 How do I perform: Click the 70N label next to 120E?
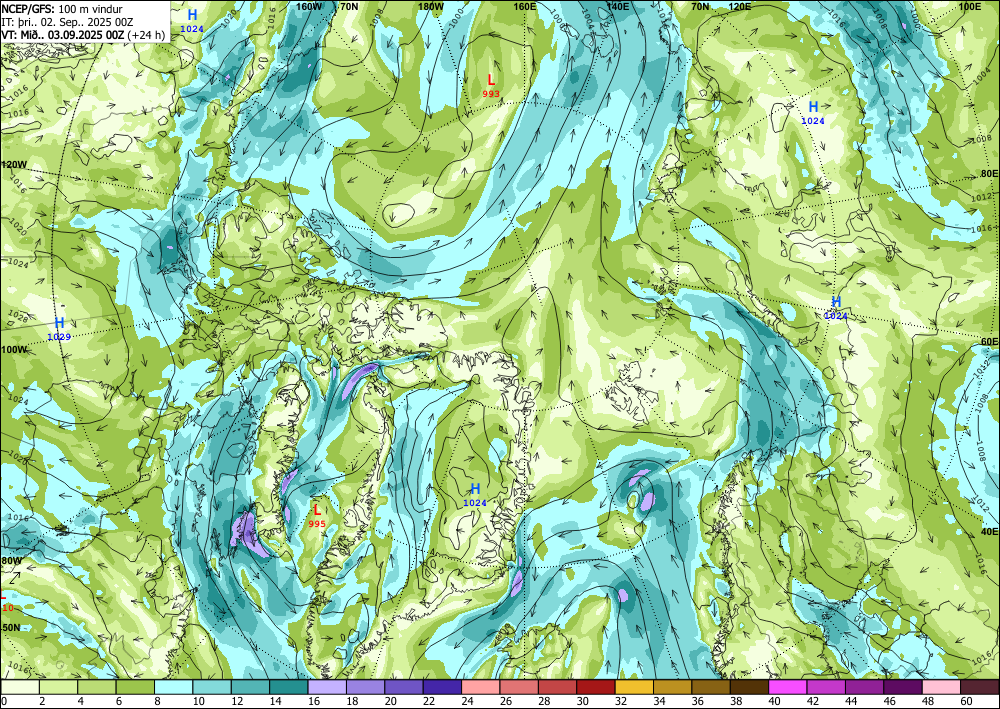tap(700, 6)
